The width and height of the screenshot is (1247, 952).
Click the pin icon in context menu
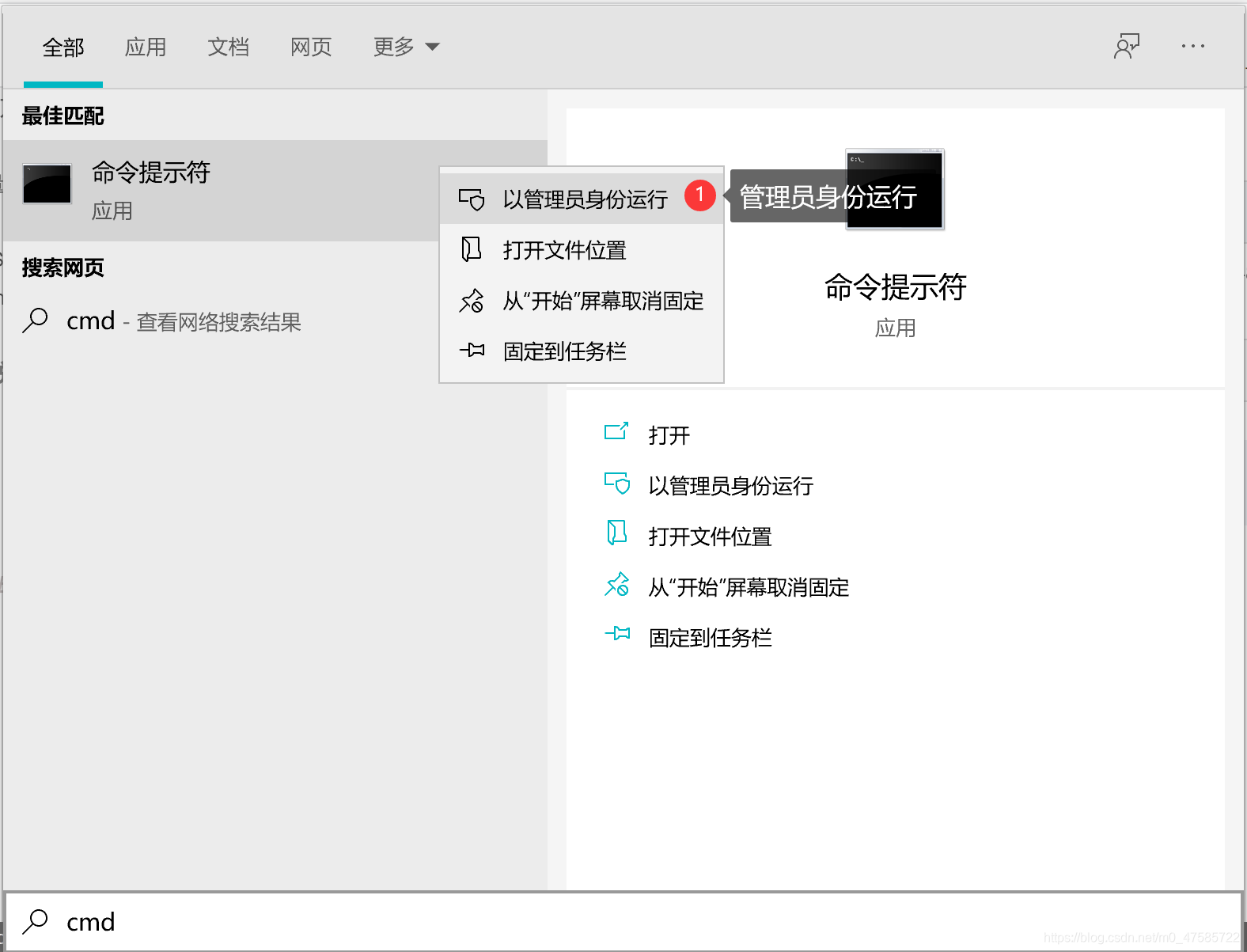pos(472,350)
